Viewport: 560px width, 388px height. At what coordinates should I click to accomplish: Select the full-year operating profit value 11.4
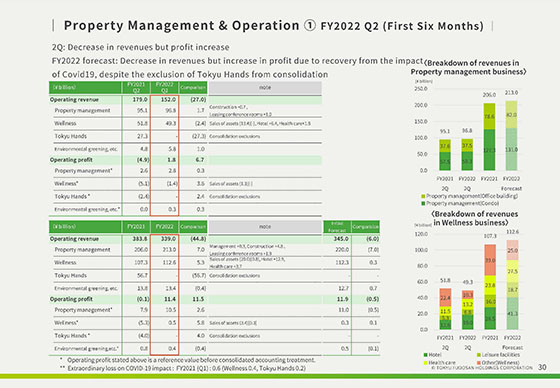[170, 299]
